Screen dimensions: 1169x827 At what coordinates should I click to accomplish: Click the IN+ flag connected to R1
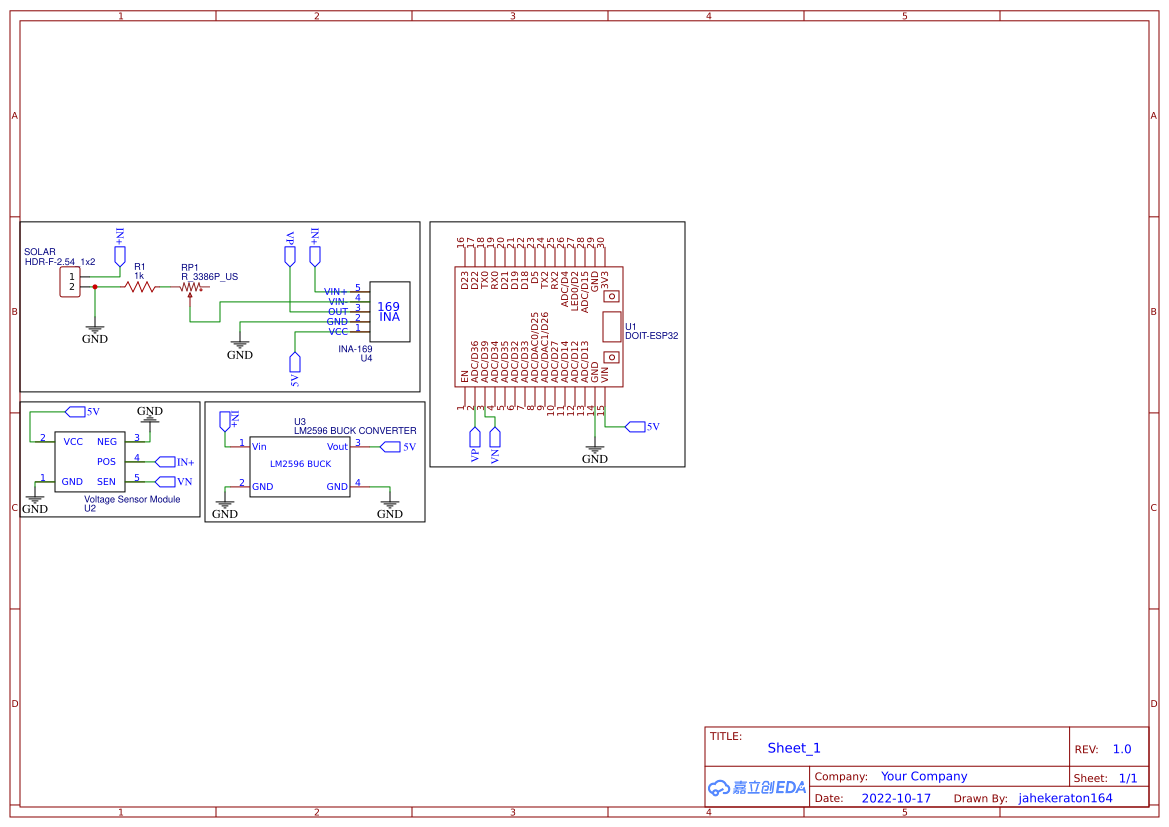pyautogui.click(x=314, y=252)
